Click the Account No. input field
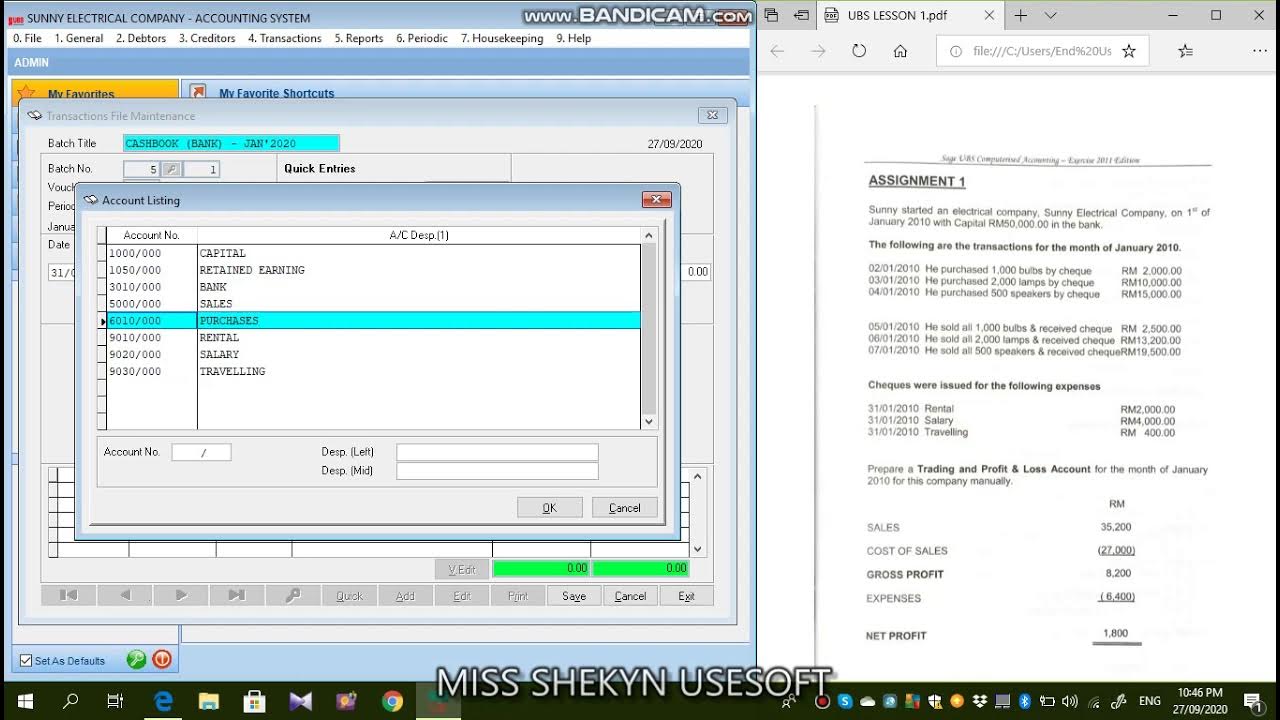Viewport: 1280px width, 720px height. (201, 452)
